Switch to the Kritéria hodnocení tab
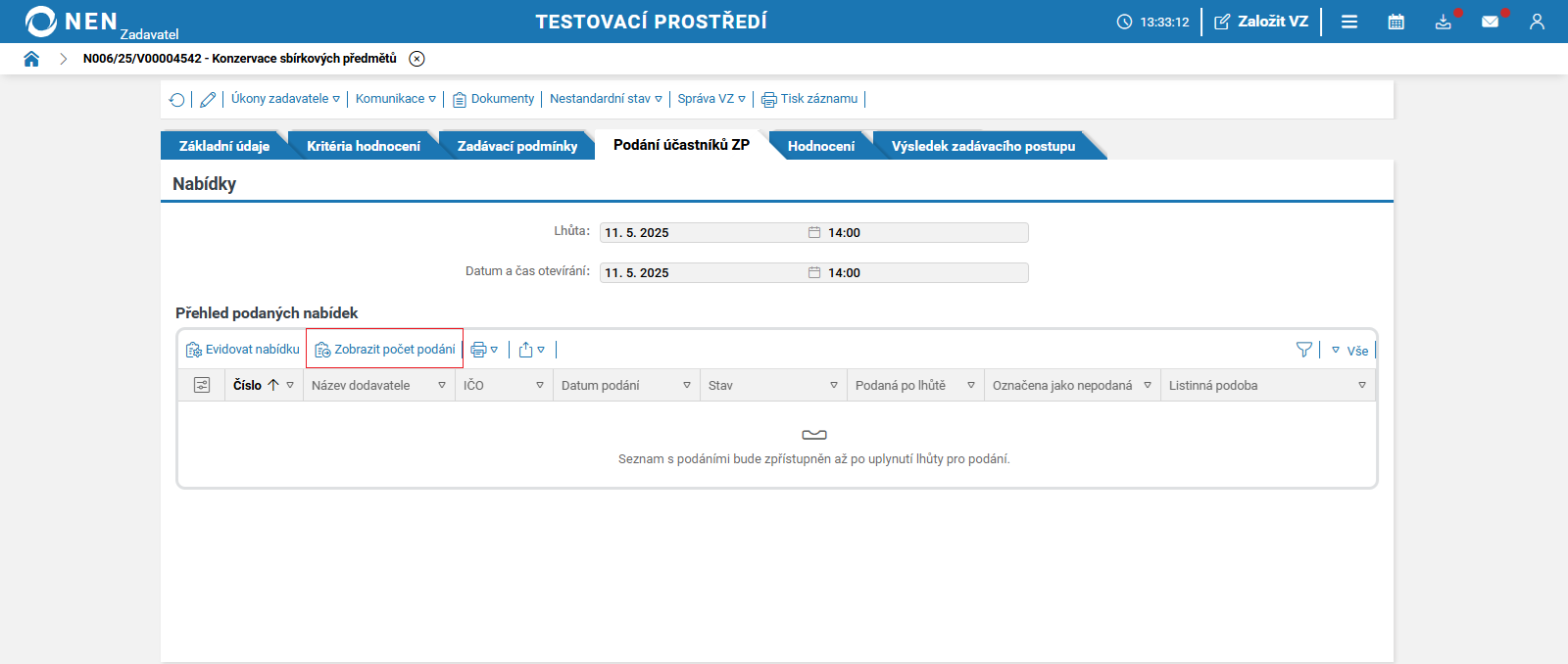1568x664 pixels. coord(364,146)
